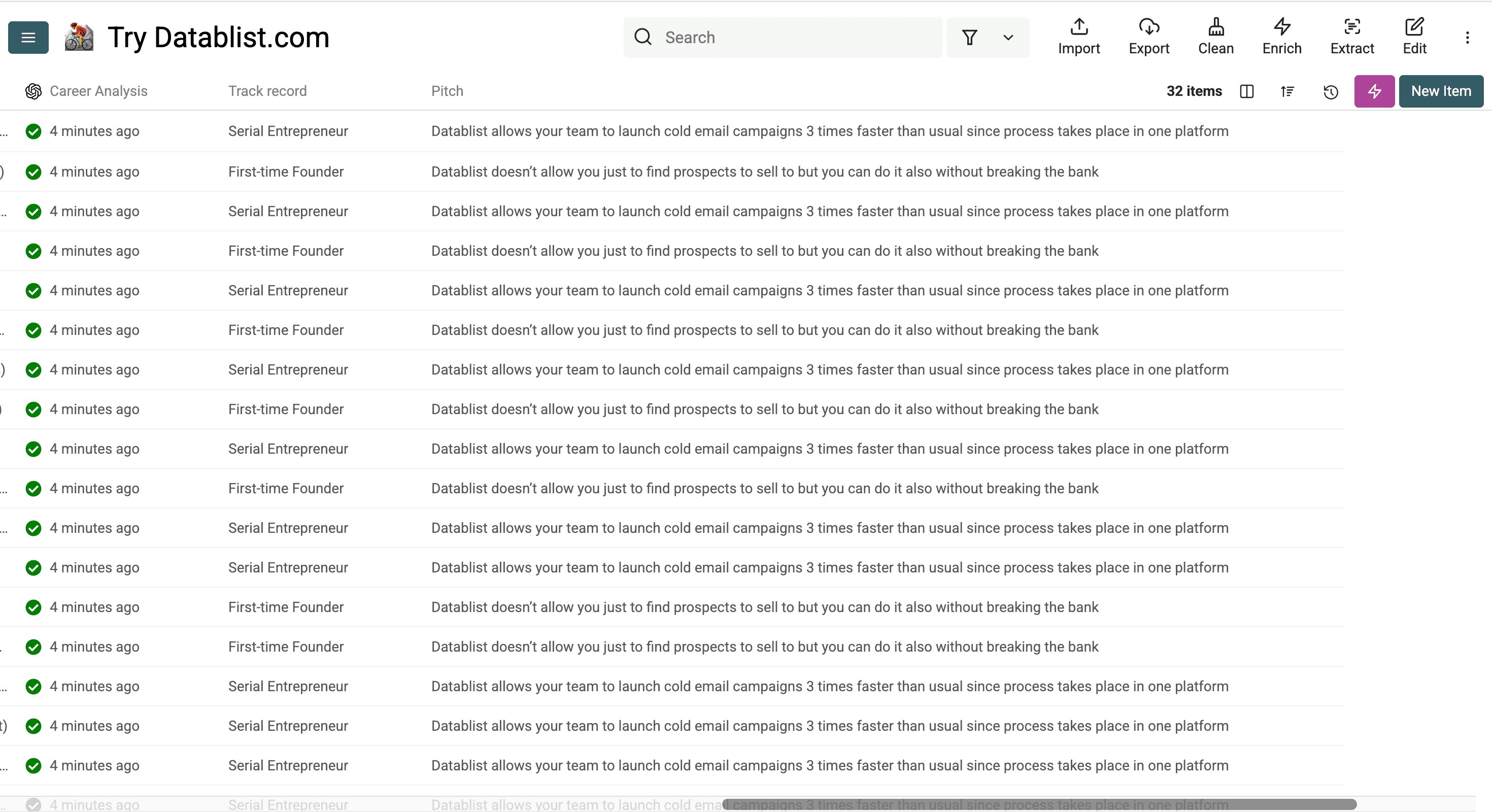The height and width of the screenshot is (812, 1492).
Task: Open the Import tool
Action: pos(1078,37)
